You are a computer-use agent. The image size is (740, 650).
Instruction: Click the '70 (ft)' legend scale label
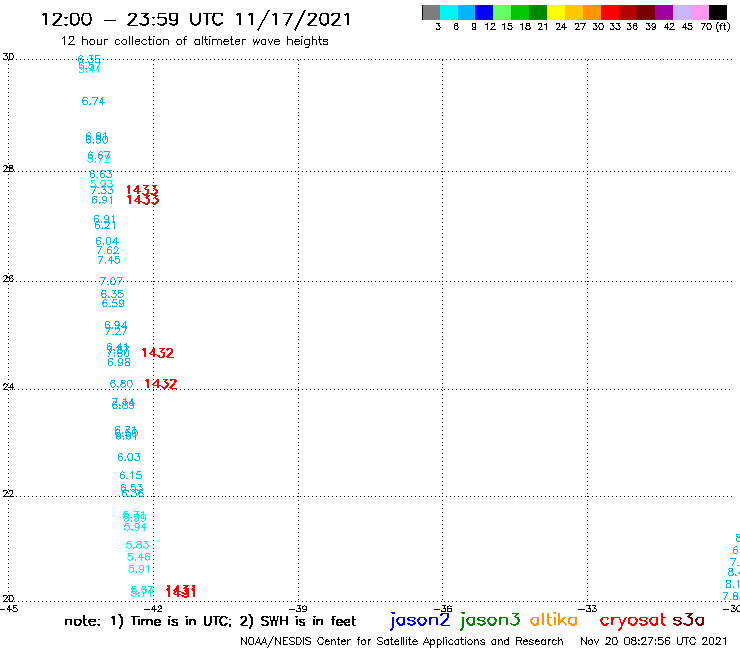pyautogui.click(x=715, y=26)
